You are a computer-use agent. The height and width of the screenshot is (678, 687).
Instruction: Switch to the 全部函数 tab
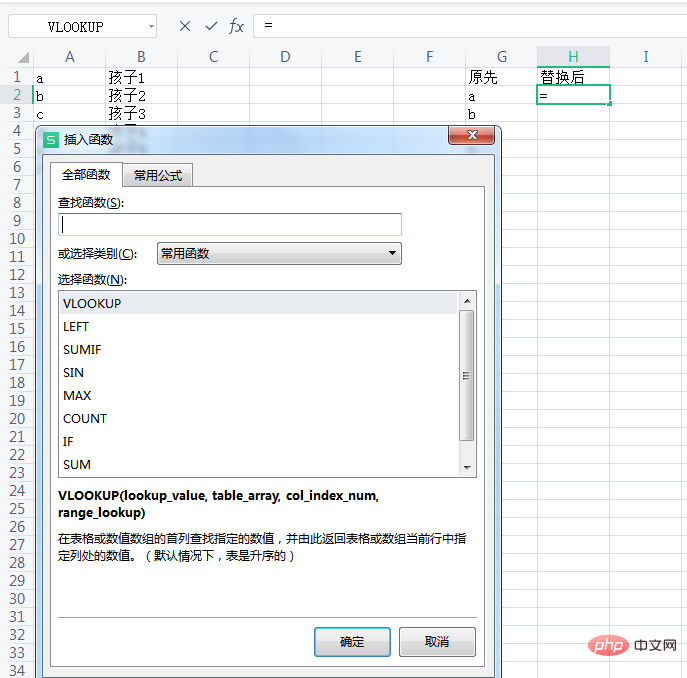pos(86,175)
